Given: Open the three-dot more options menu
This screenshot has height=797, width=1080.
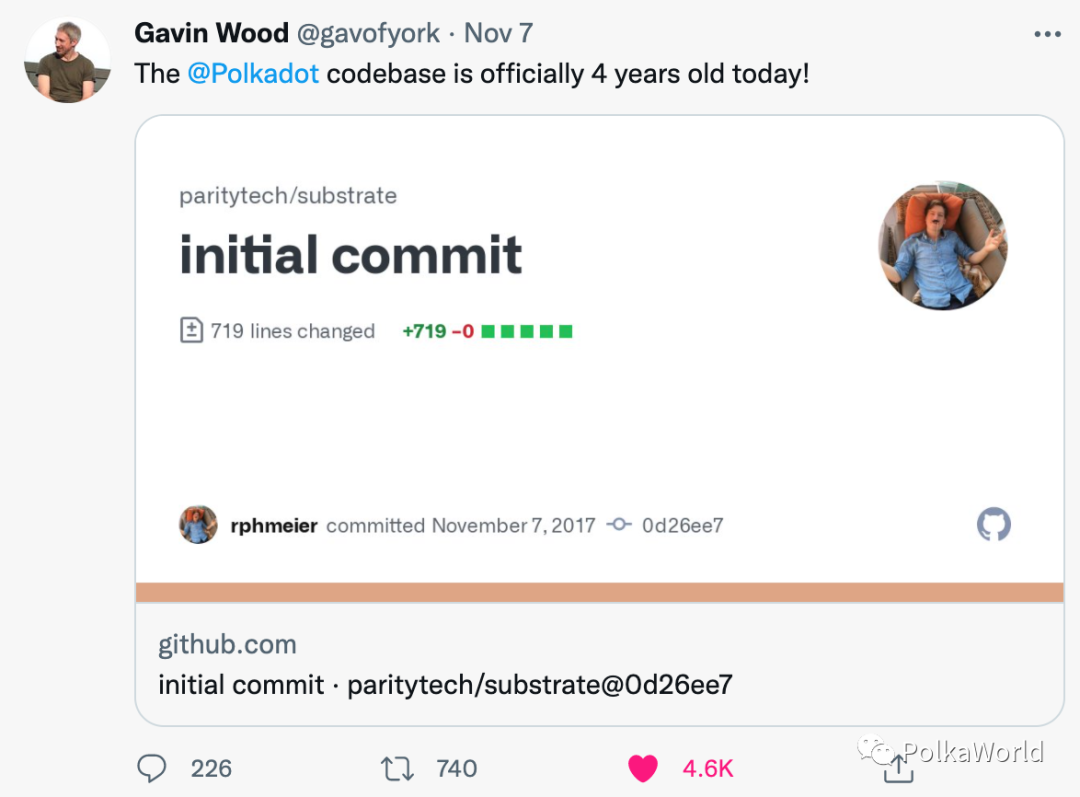Looking at the screenshot, I should tap(1047, 34).
